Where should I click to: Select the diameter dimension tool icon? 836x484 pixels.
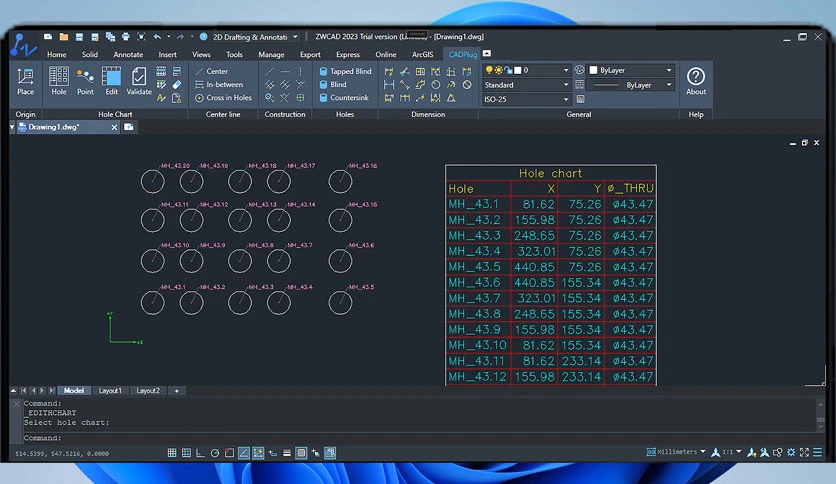[x=467, y=85]
